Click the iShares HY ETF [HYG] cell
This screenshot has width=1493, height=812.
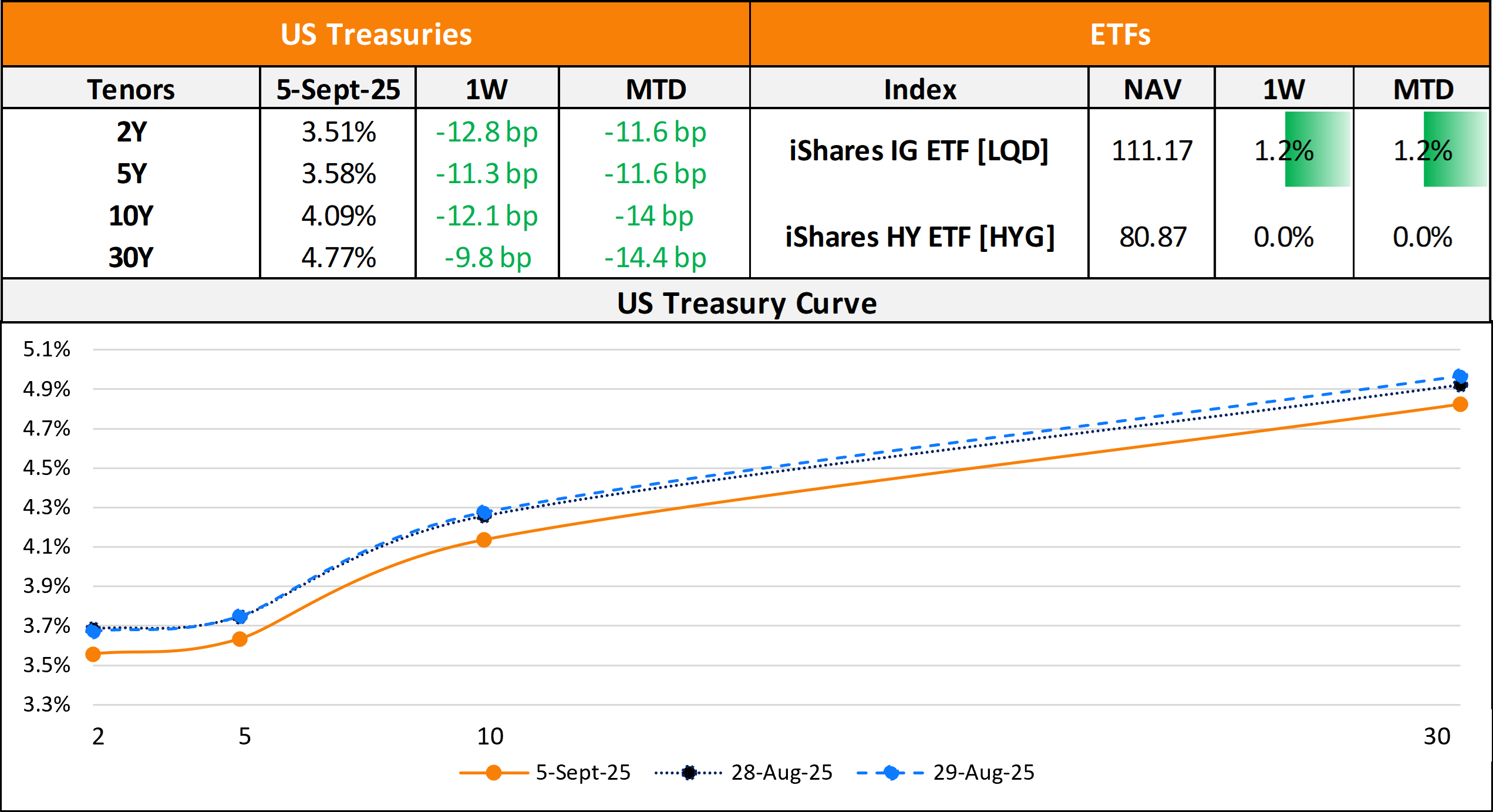pyautogui.click(x=919, y=237)
